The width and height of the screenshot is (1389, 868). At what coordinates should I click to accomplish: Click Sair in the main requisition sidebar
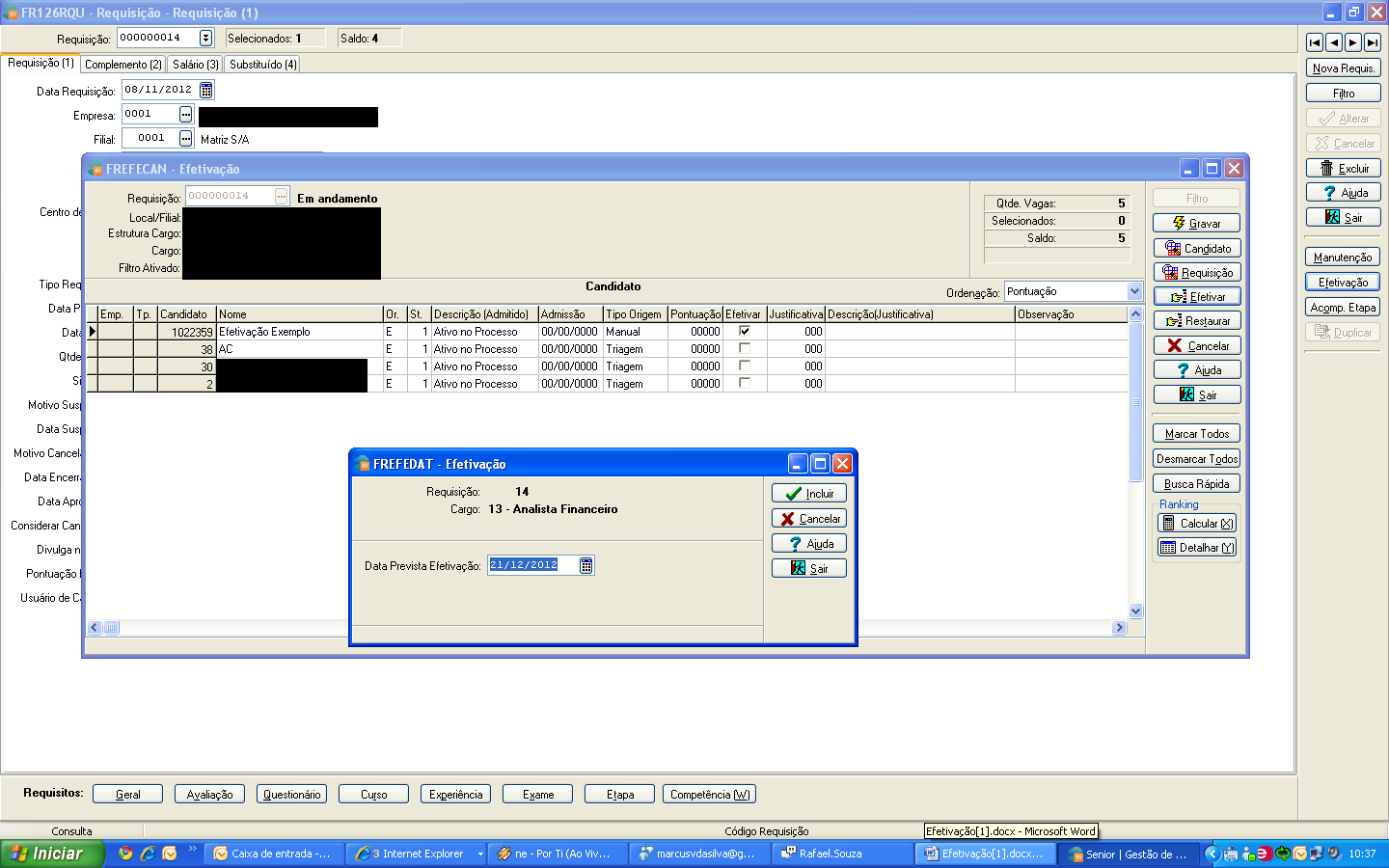tap(1344, 217)
